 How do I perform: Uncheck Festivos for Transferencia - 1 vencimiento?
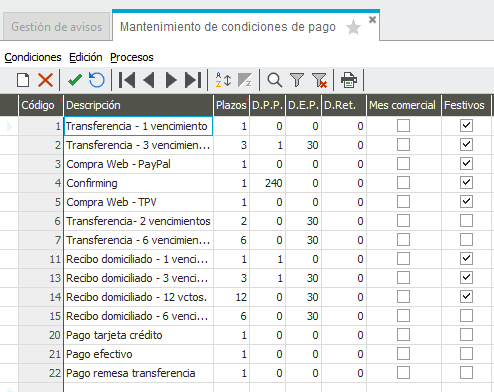[466, 126]
